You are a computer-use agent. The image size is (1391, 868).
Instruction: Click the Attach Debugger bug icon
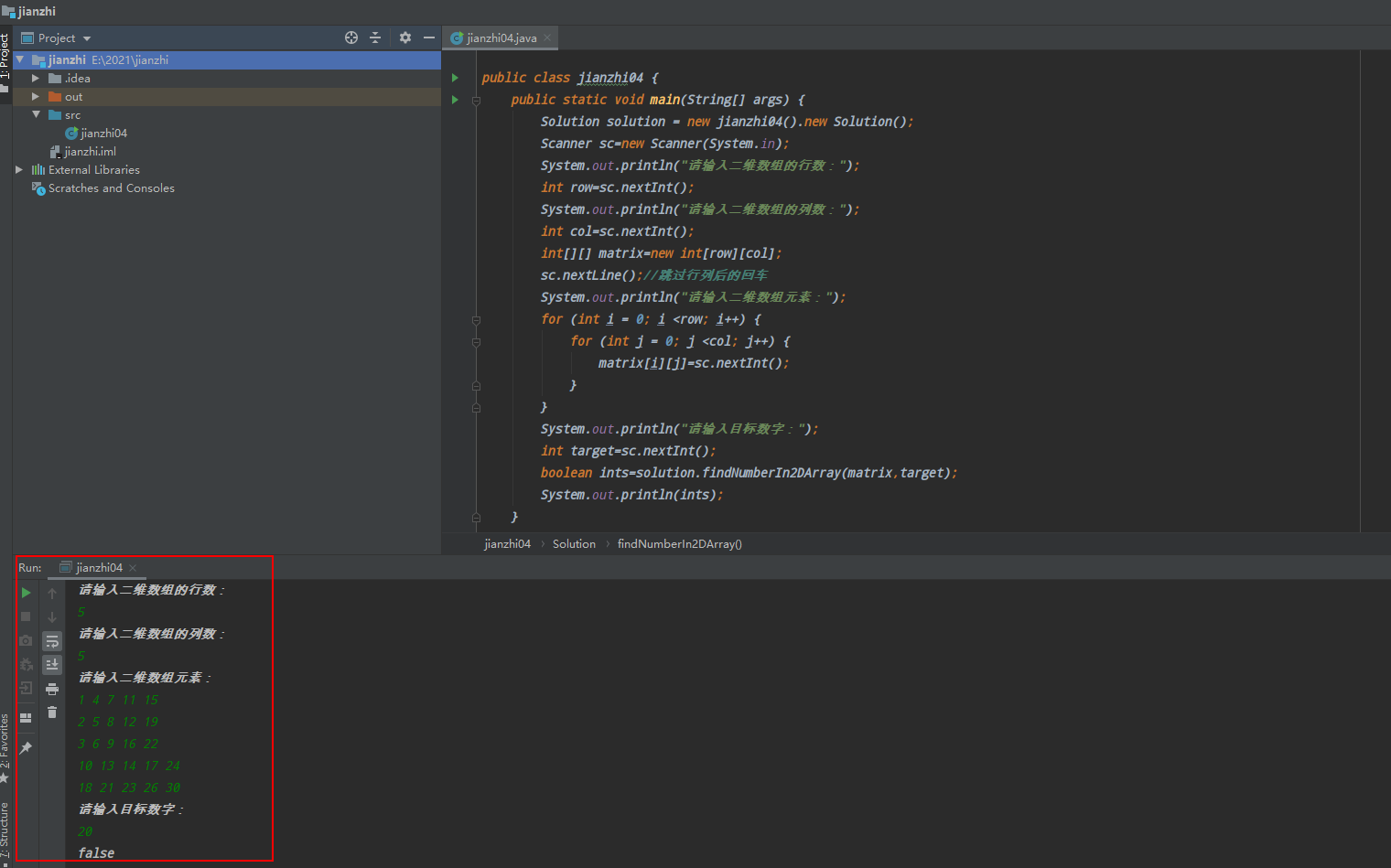pos(26,664)
